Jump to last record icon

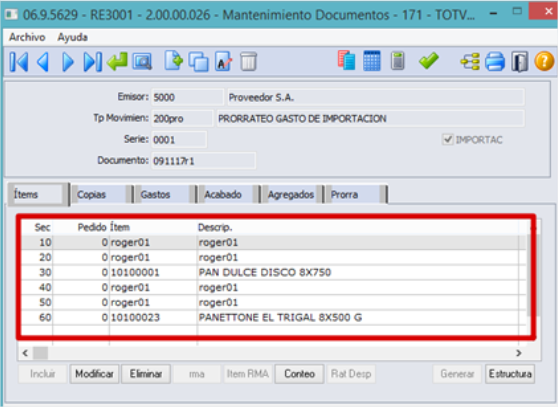[93, 62]
